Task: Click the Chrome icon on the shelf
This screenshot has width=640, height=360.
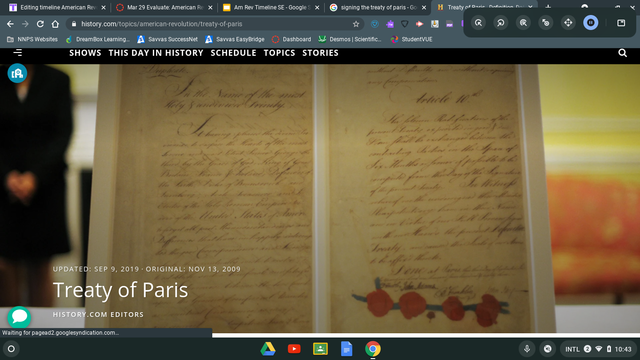Action: (373, 349)
